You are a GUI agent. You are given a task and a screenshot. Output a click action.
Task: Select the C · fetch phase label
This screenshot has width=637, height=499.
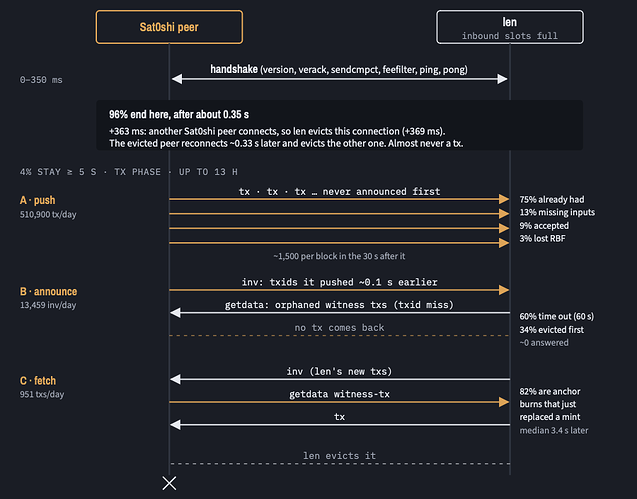38,380
